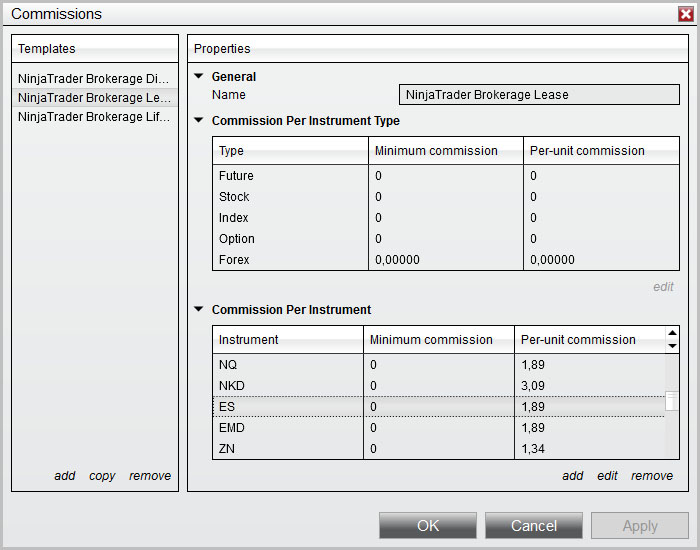
Task: Click Forex minimum commission 0,00000
Action: [x=397, y=259]
